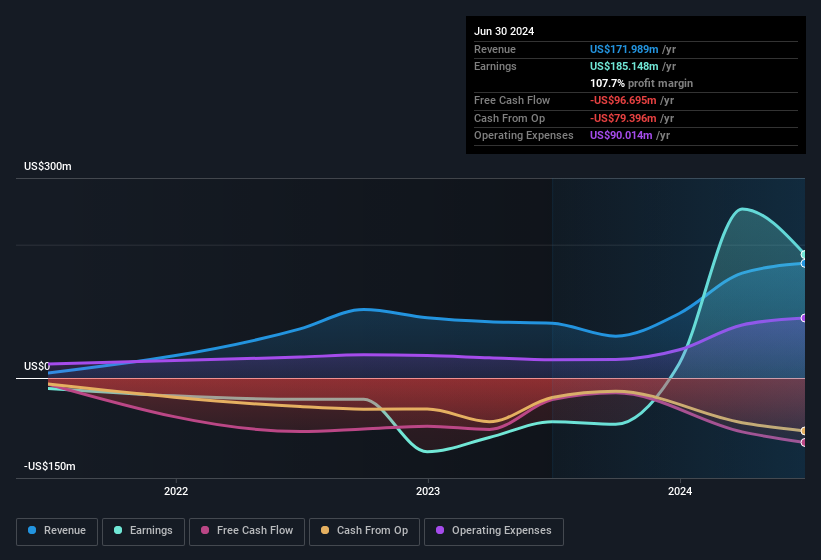Click the Cash From Op label in tooltip
The width and height of the screenshot is (821, 560).
tap(509, 118)
